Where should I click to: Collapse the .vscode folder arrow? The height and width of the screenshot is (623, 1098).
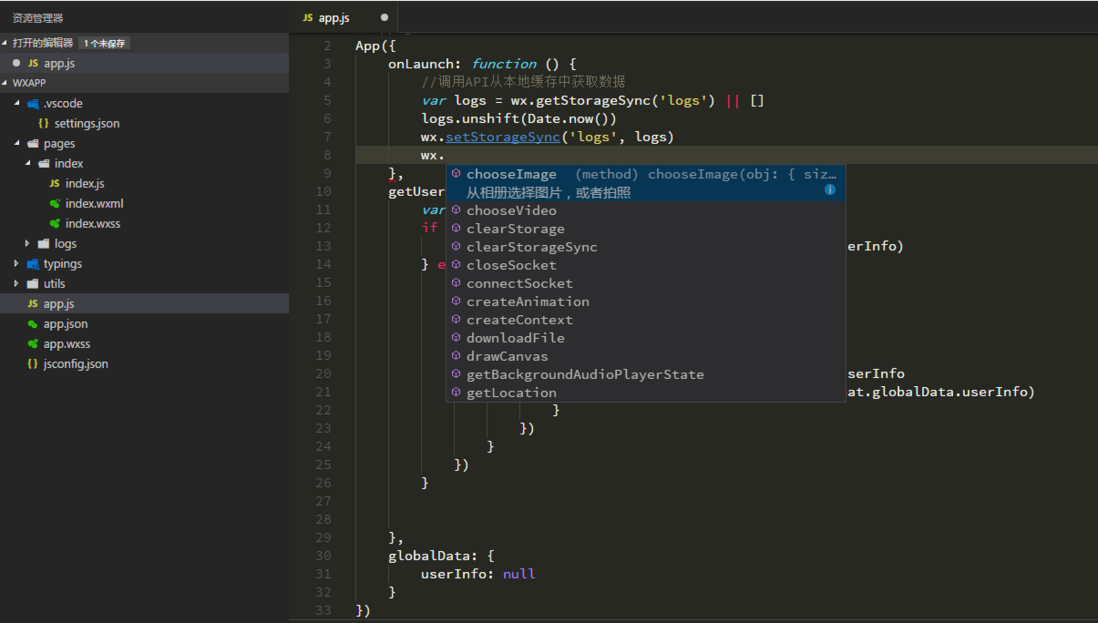click(x=17, y=103)
